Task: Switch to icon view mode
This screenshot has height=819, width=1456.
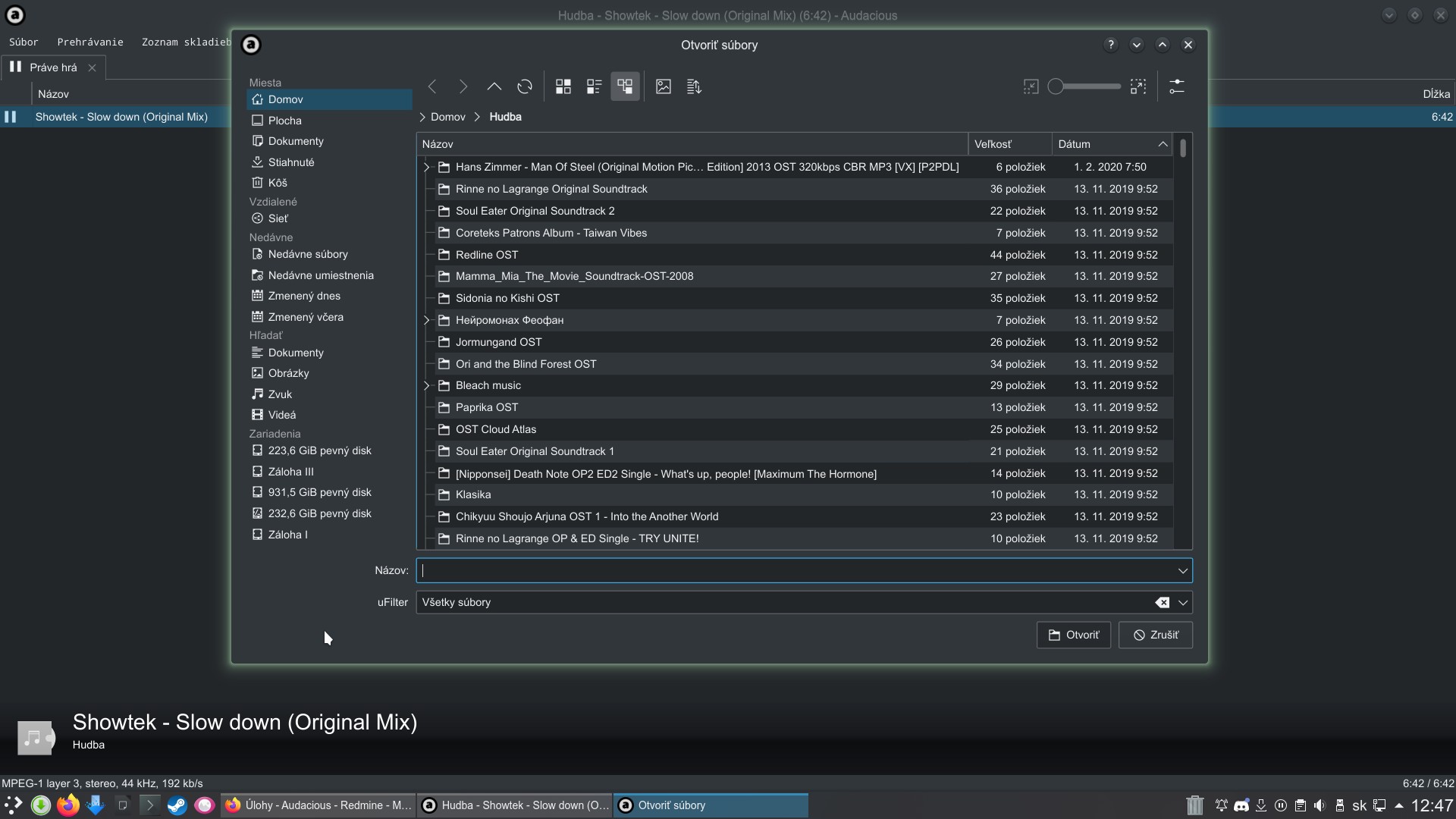Action: pyautogui.click(x=563, y=86)
